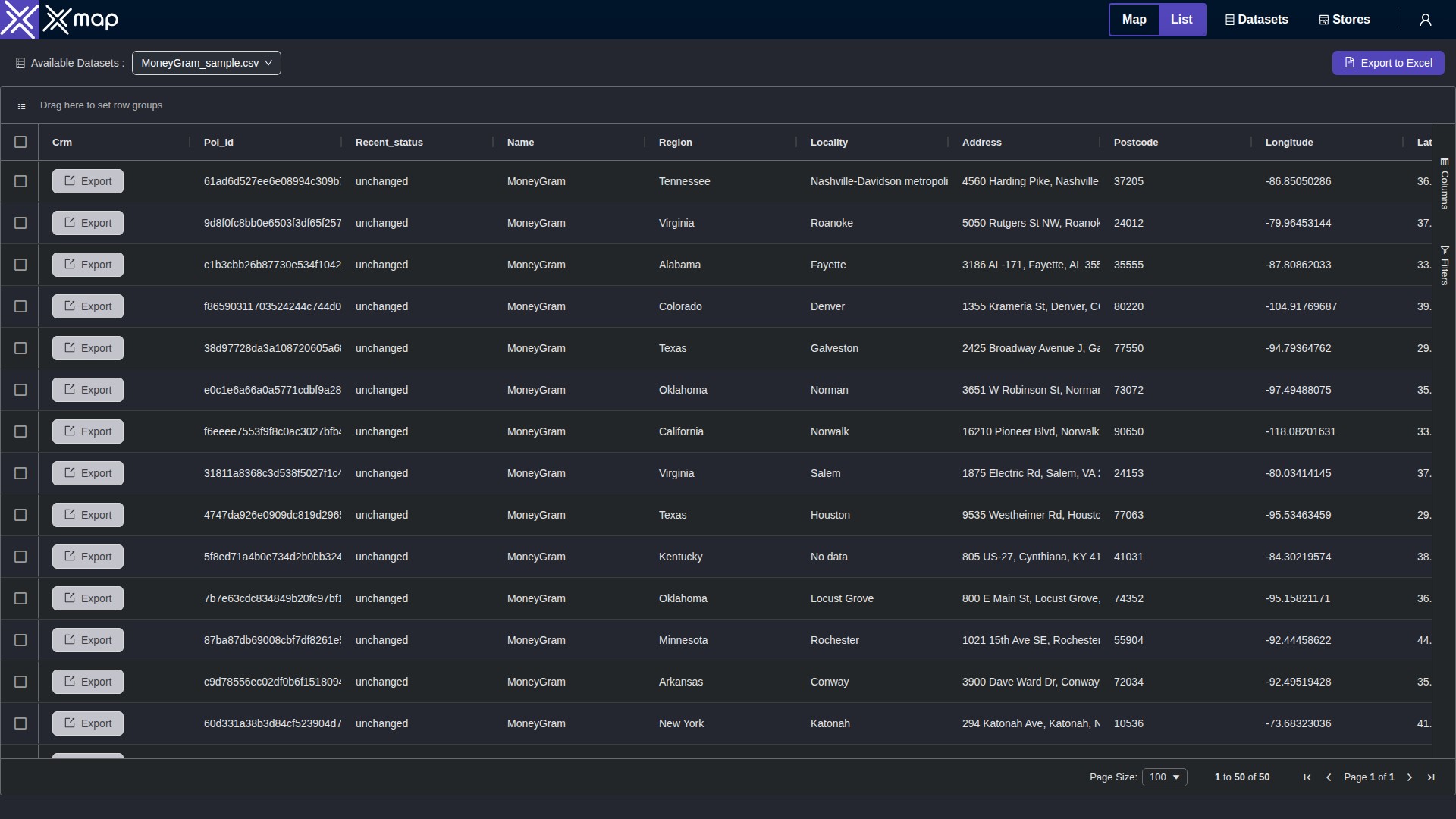1456x819 pixels.
Task: Click the next page chevron
Action: coord(1410,777)
